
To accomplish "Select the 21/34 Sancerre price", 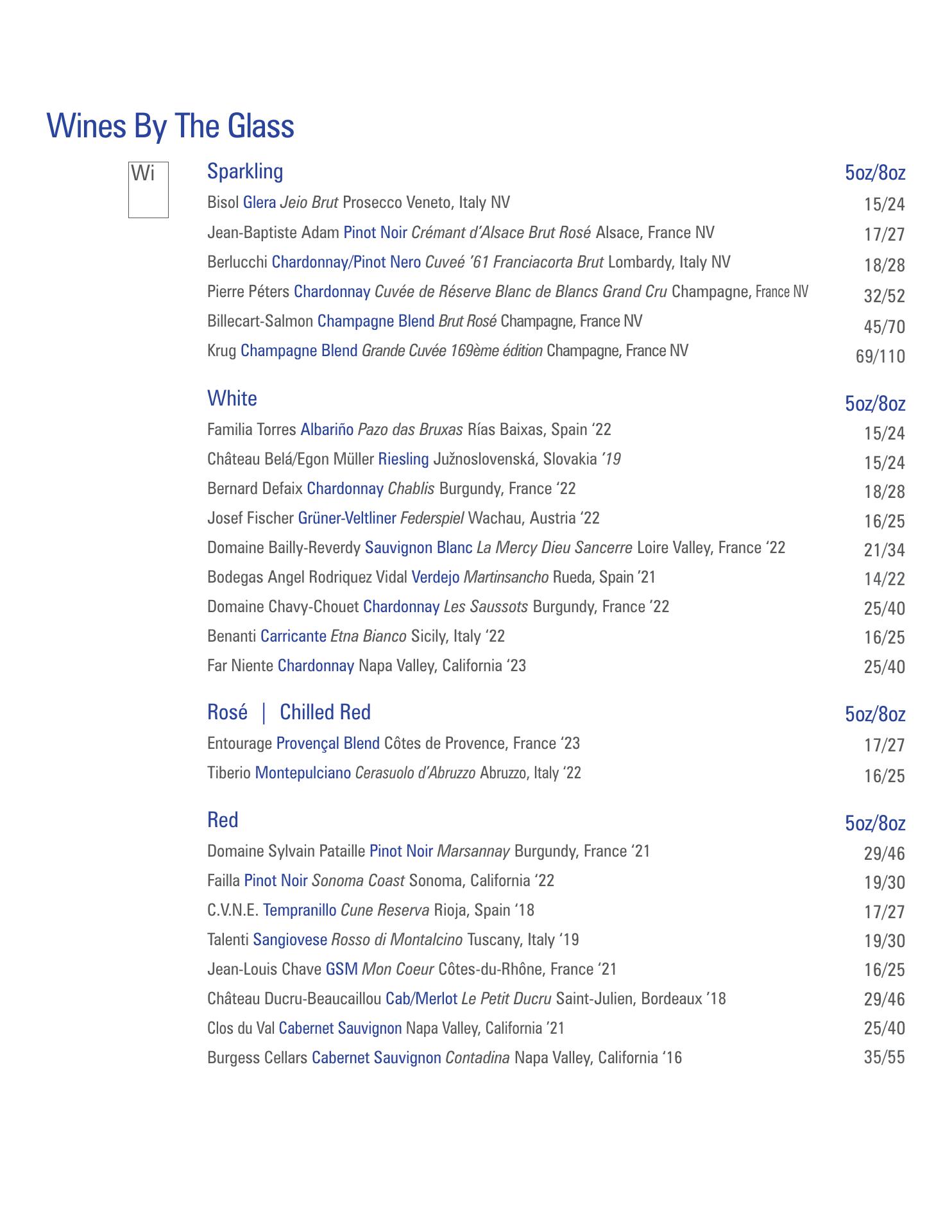I will pyautogui.click(x=885, y=550).
